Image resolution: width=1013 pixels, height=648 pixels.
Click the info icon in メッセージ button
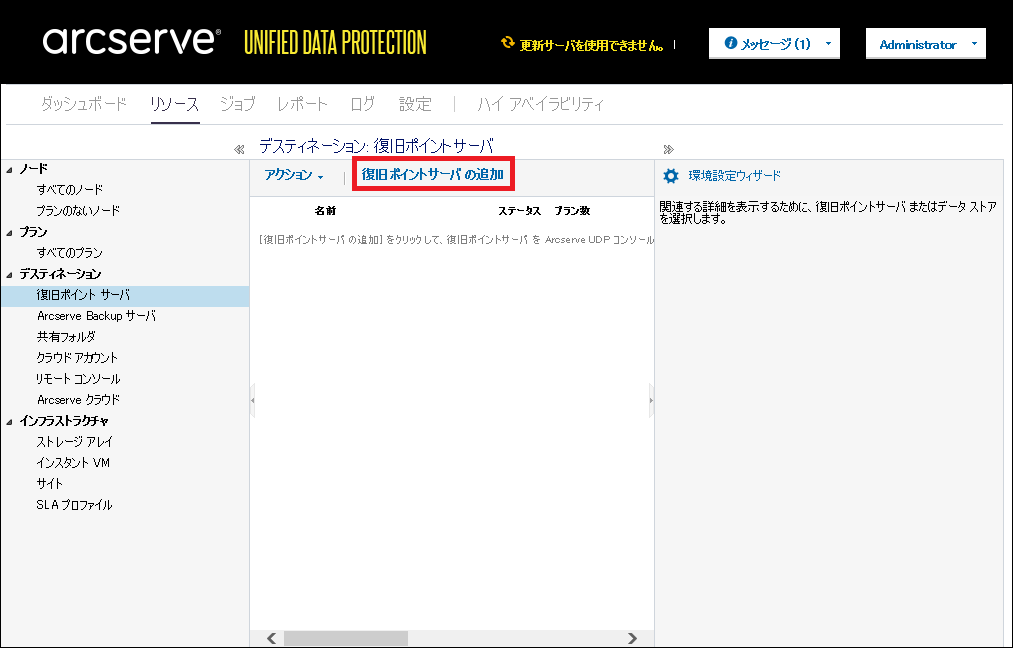tap(731, 43)
